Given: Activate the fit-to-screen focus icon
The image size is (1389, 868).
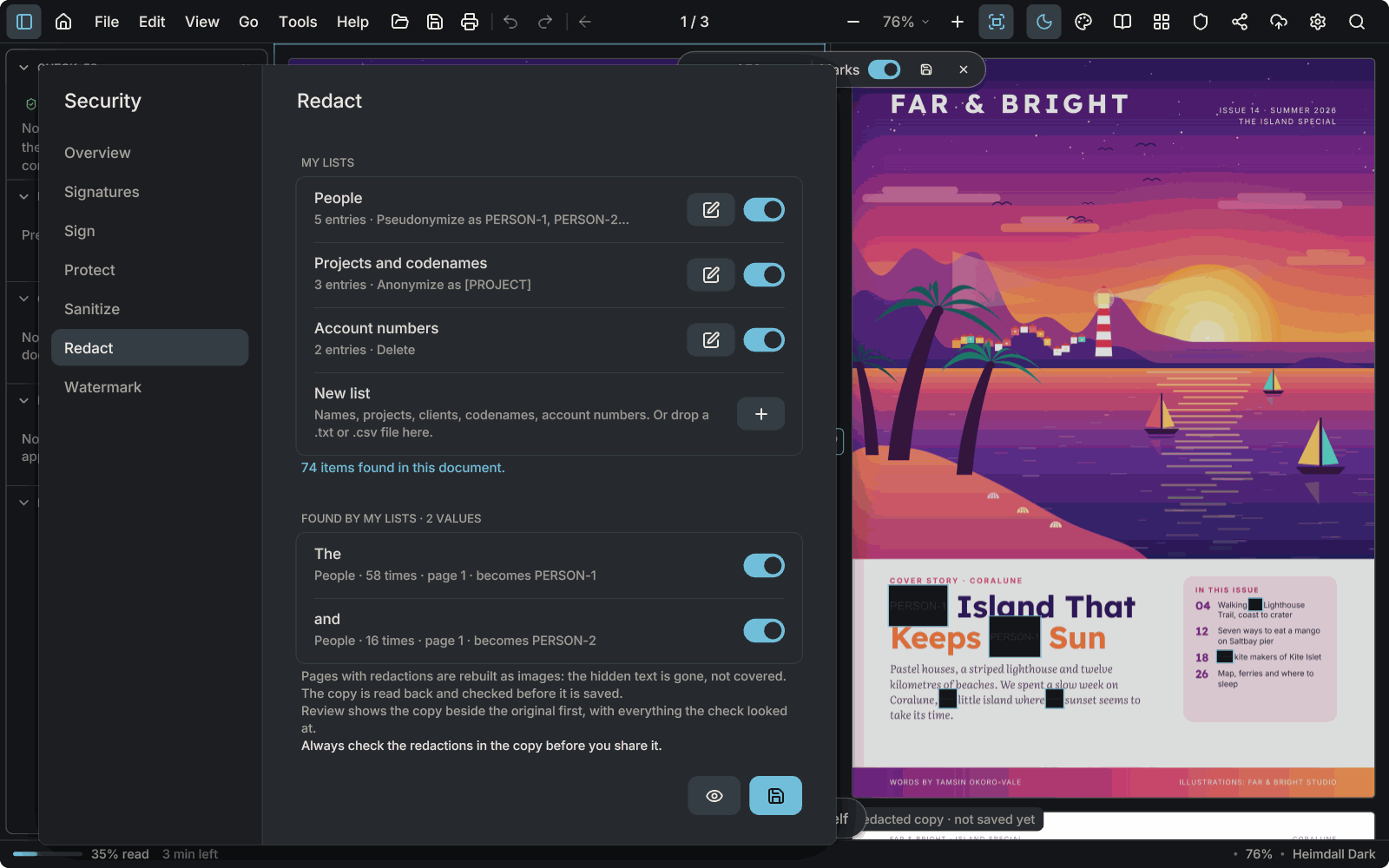Looking at the screenshot, I should (997, 22).
